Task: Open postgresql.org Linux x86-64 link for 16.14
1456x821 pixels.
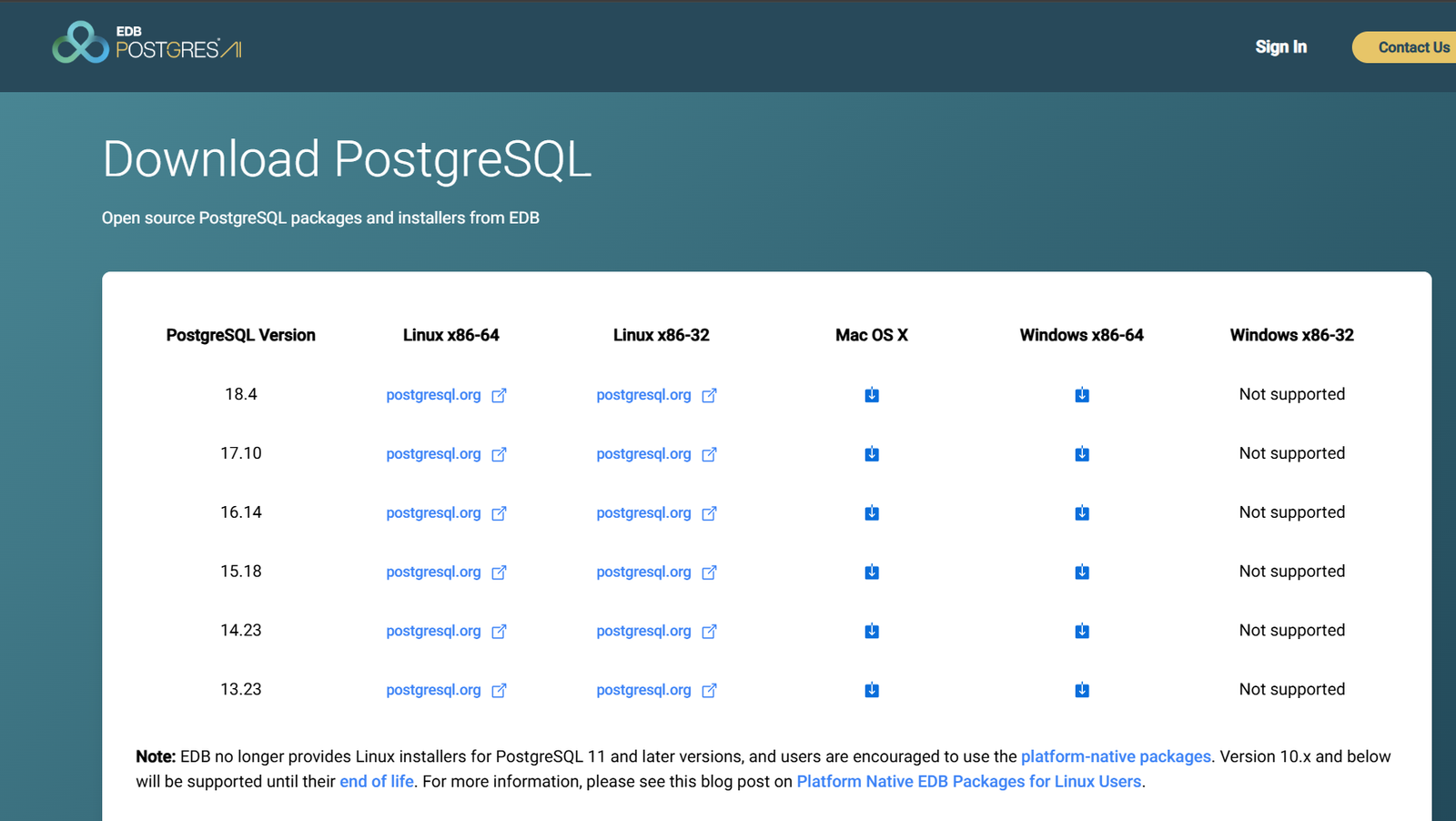Action: [446, 513]
